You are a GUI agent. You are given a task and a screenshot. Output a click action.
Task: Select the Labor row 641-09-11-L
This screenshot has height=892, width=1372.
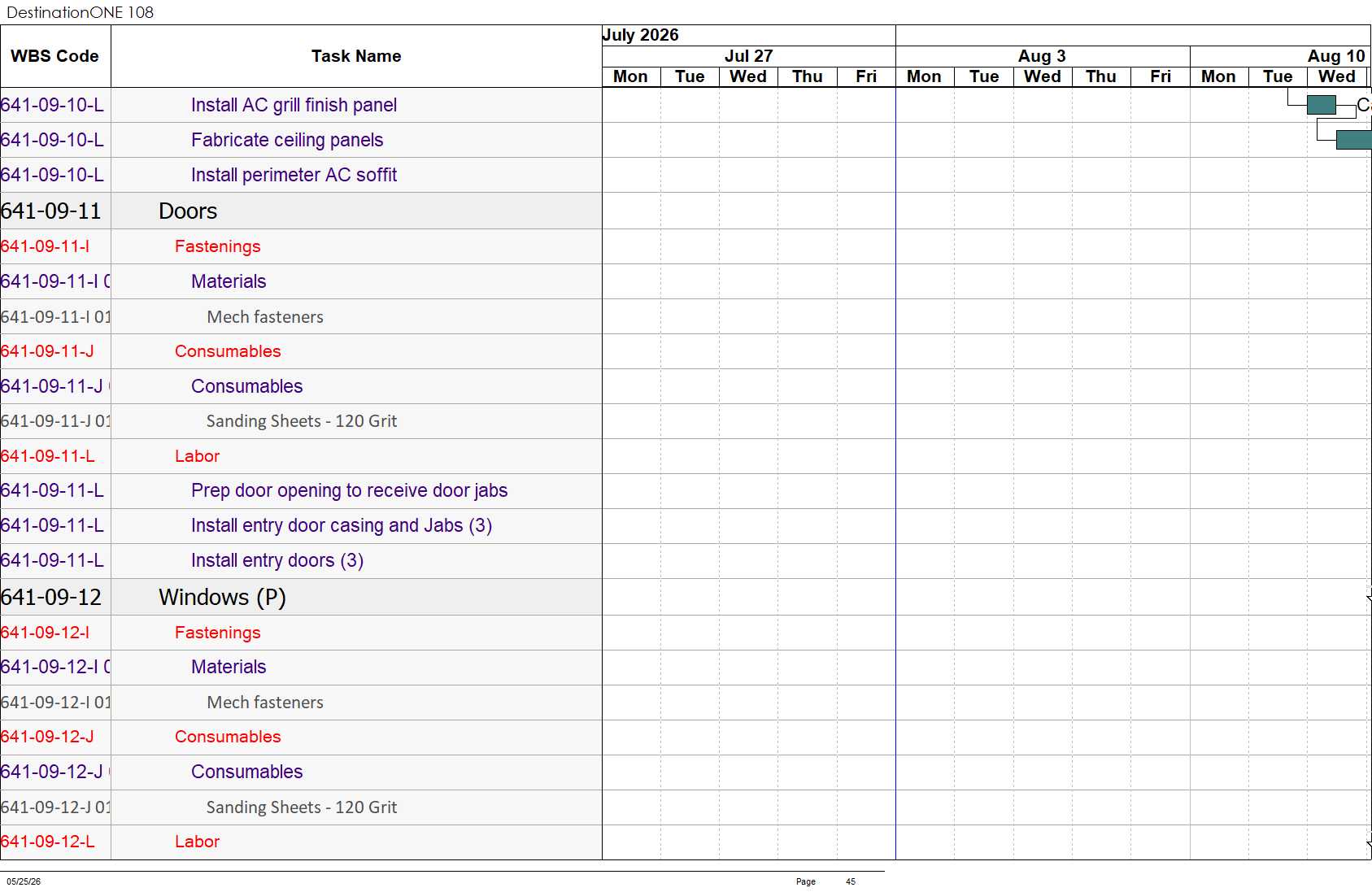pos(197,456)
